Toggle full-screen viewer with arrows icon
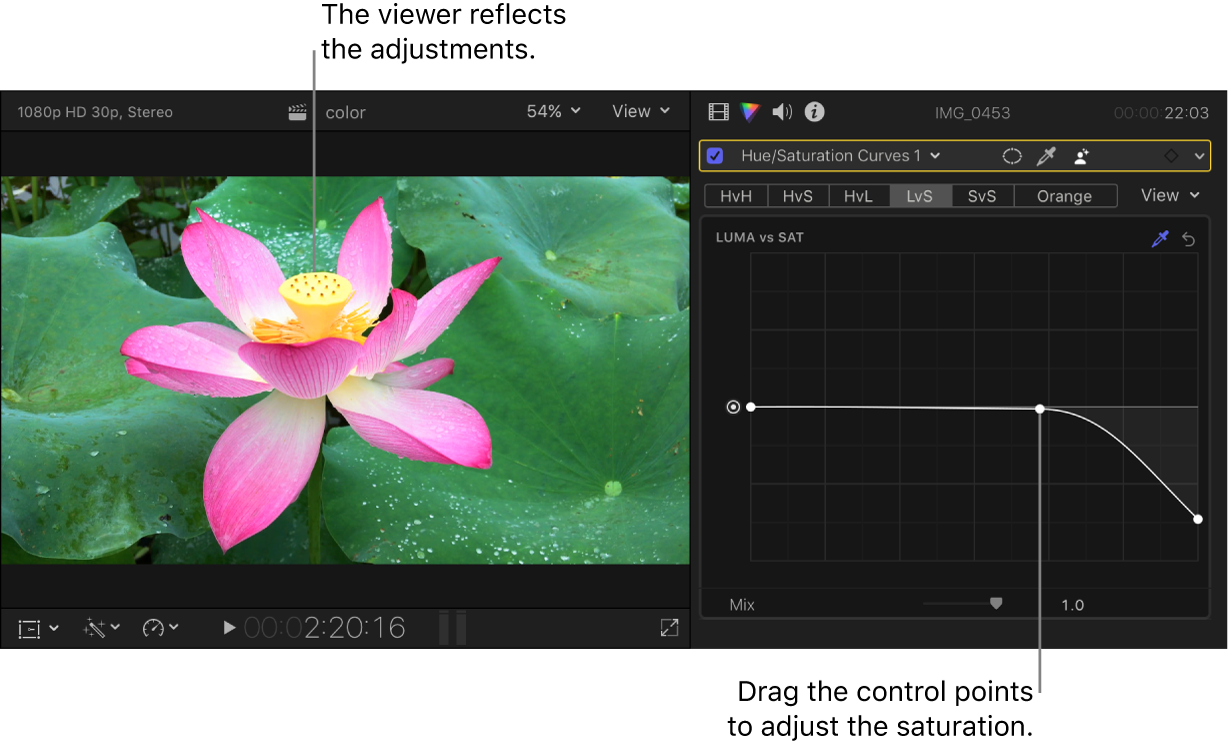This screenshot has height=746, width=1230. pyautogui.click(x=669, y=628)
